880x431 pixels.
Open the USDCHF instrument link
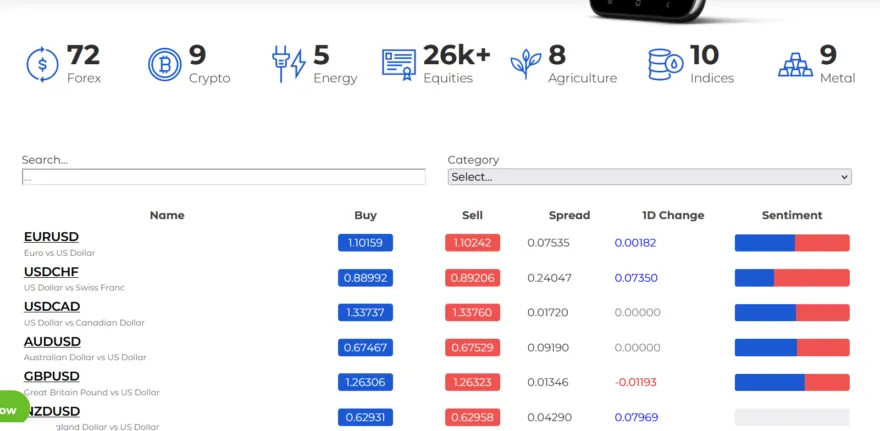coord(51,272)
